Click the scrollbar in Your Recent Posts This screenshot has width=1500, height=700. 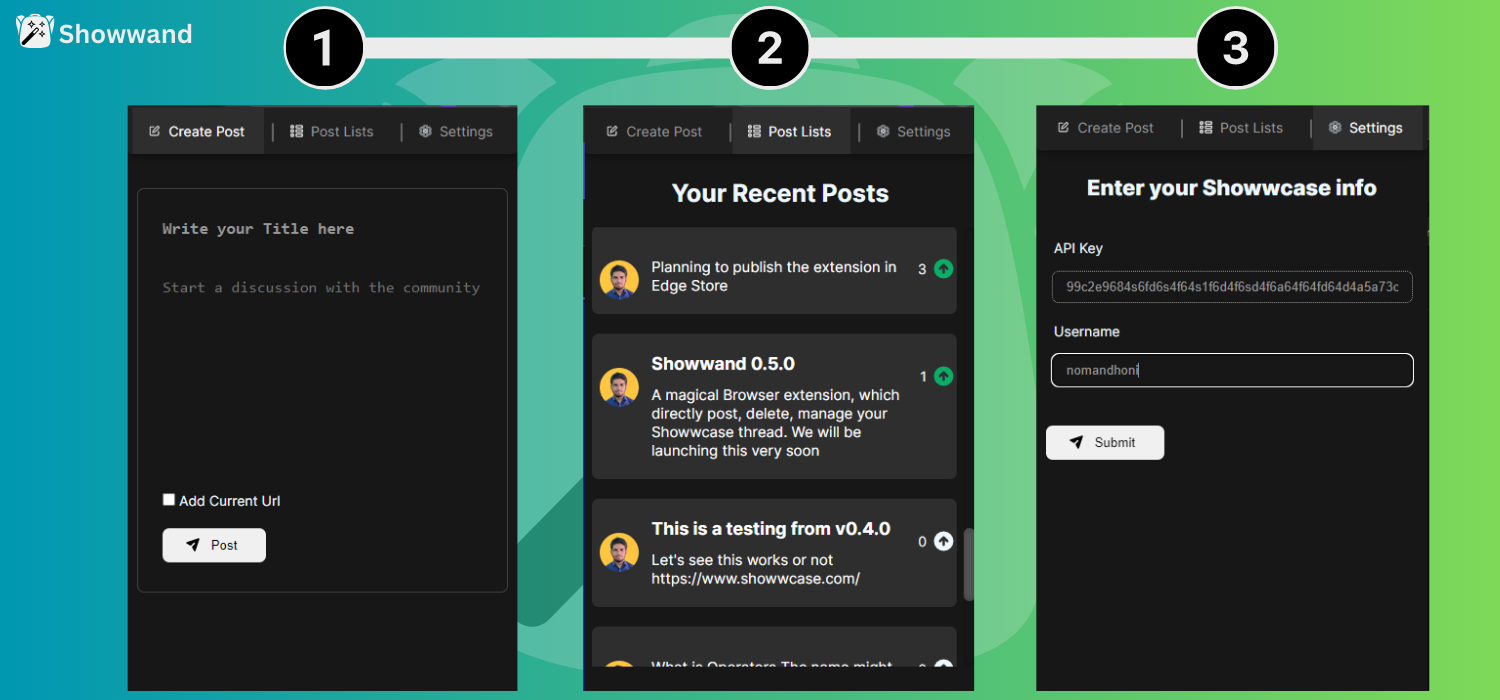tap(968, 565)
